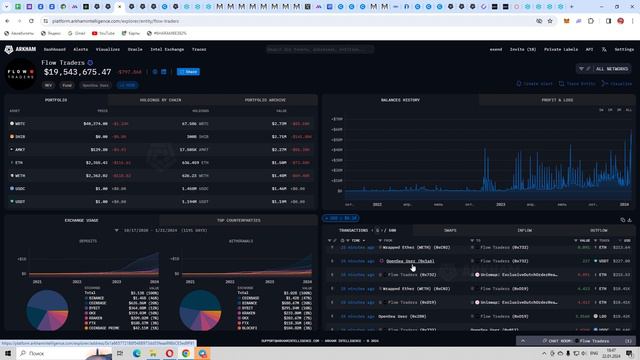Open the Dashboard menu
Image resolution: width=640 pixels, height=360 pixels.
pyautogui.click(x=55, y=49)
